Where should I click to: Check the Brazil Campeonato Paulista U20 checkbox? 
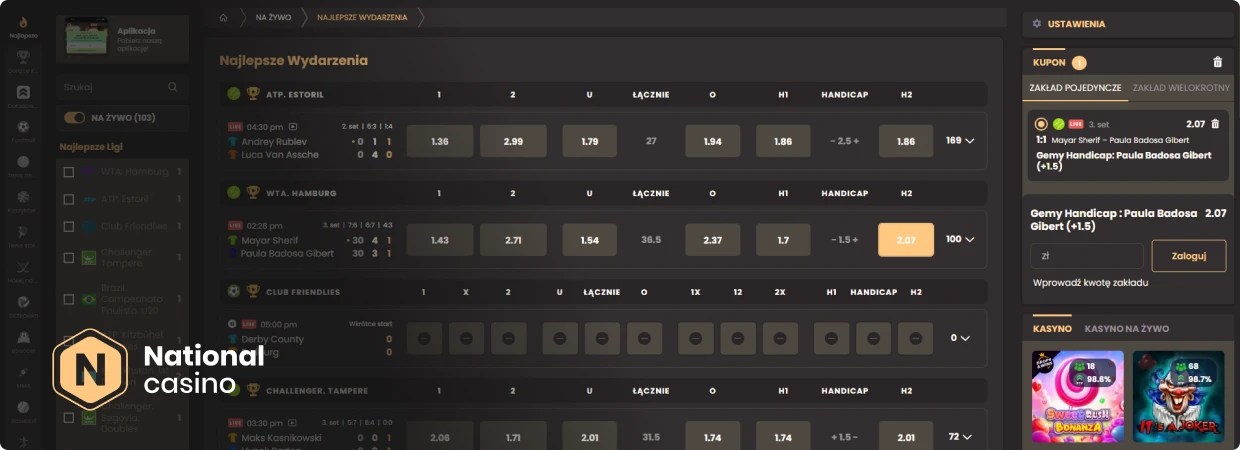pos(69,300)
